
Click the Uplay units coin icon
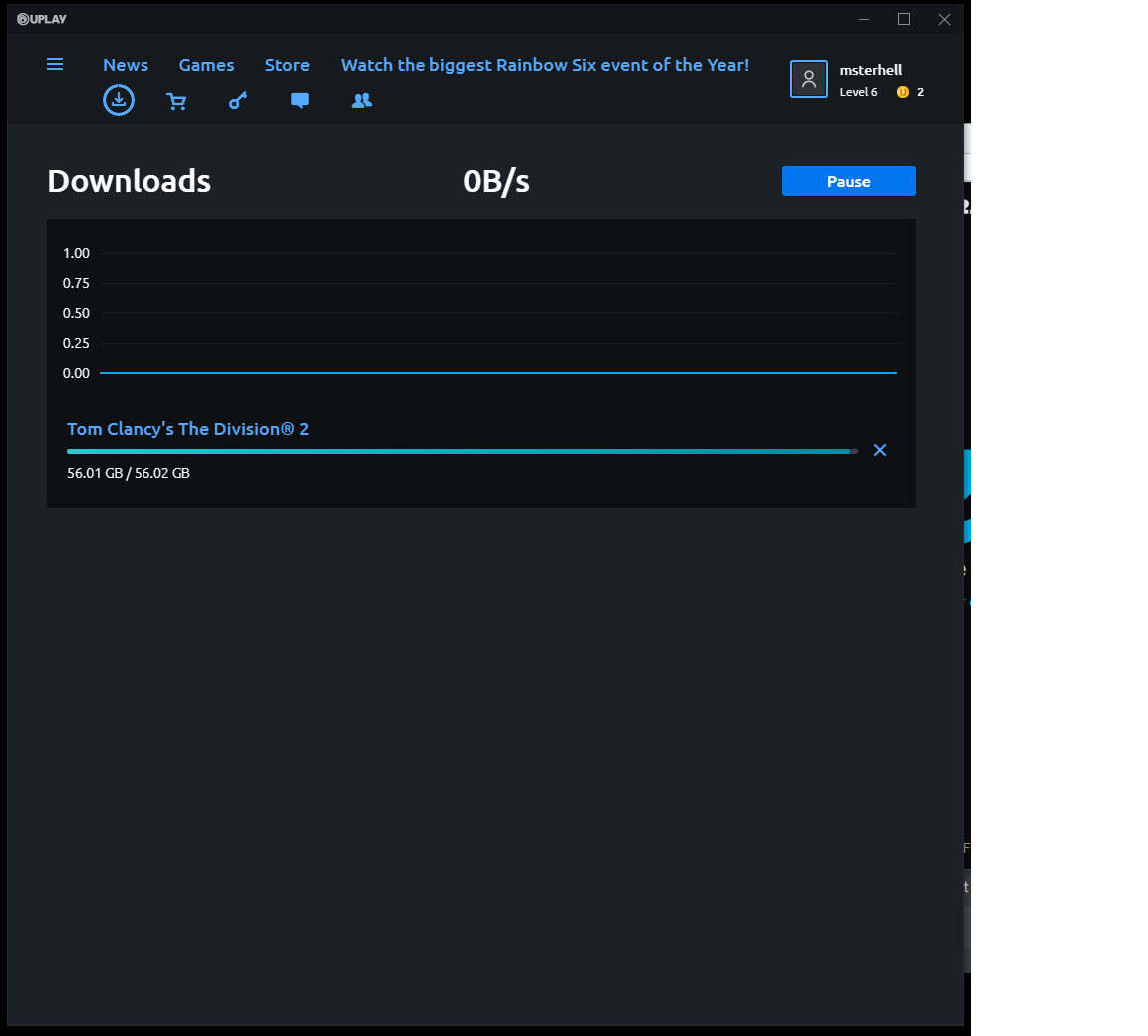click(903, 92)
